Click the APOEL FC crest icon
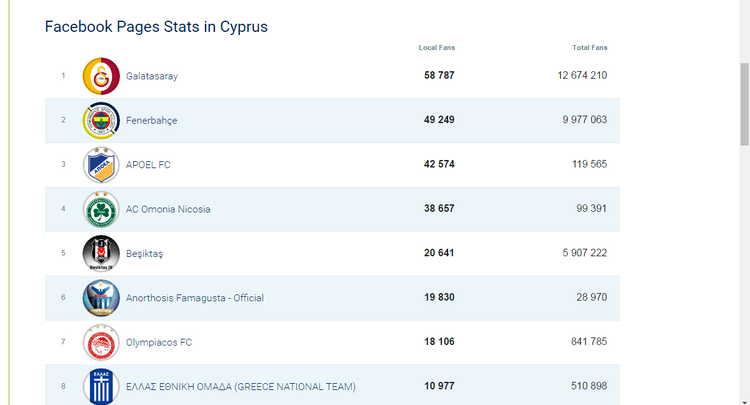This screenshot has height=405, width=750. pos(101,165)
